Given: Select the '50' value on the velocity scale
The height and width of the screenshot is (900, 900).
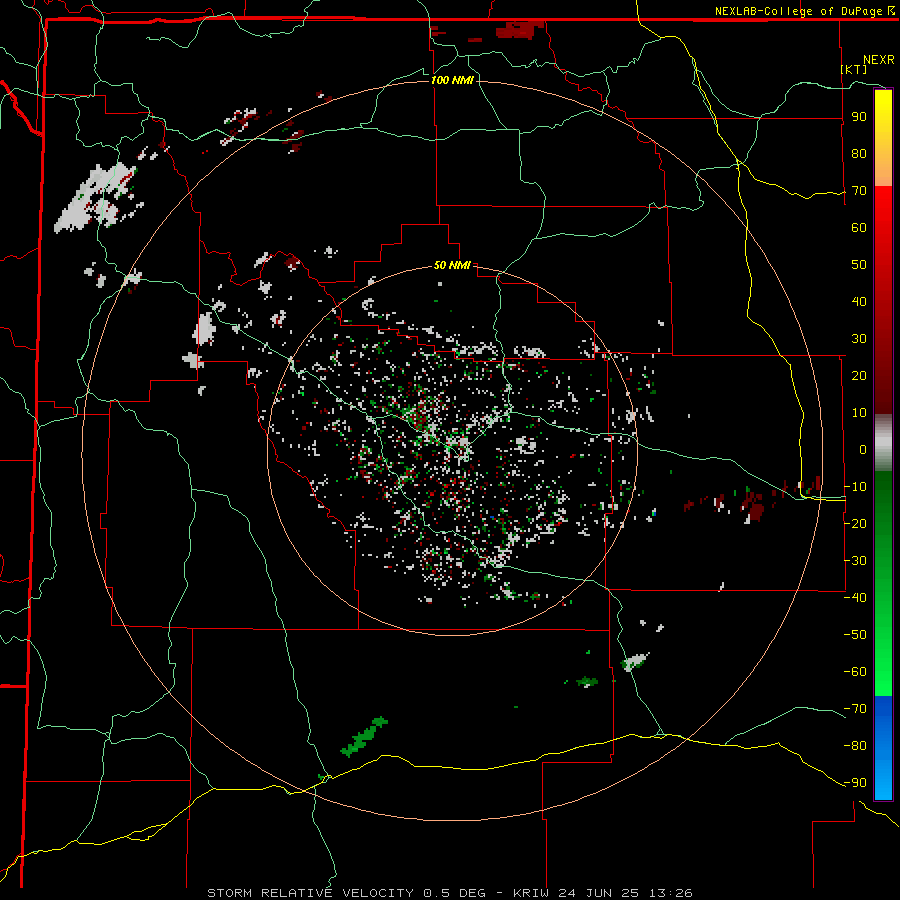Looking at the screenshot, I should tap(859, 265).
